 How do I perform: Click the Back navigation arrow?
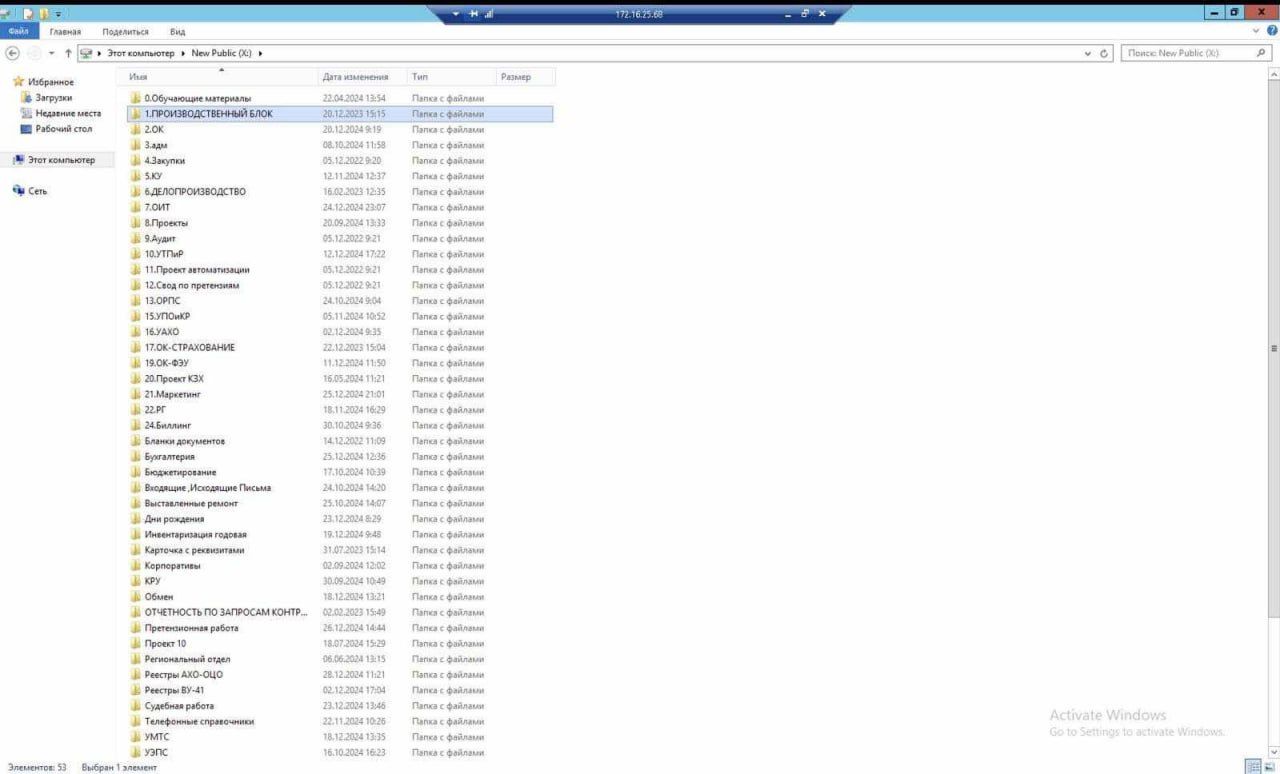pyautogui.click(x=13, y=53)
